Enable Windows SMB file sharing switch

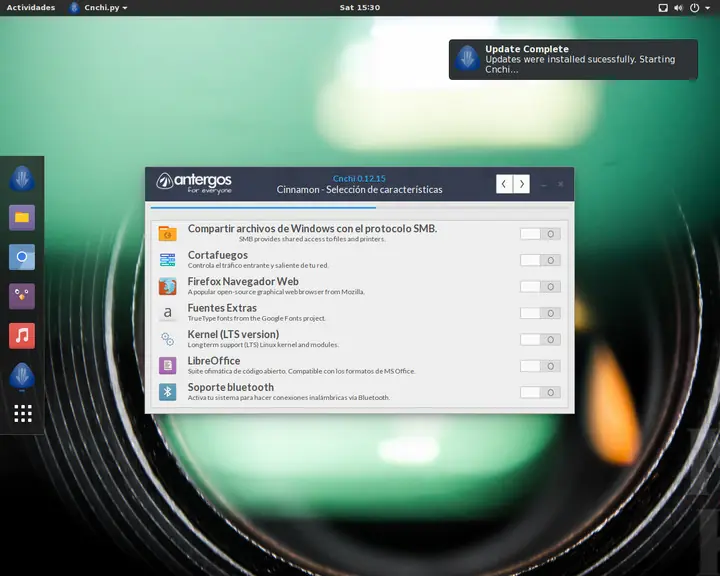[x=540, y=234]
